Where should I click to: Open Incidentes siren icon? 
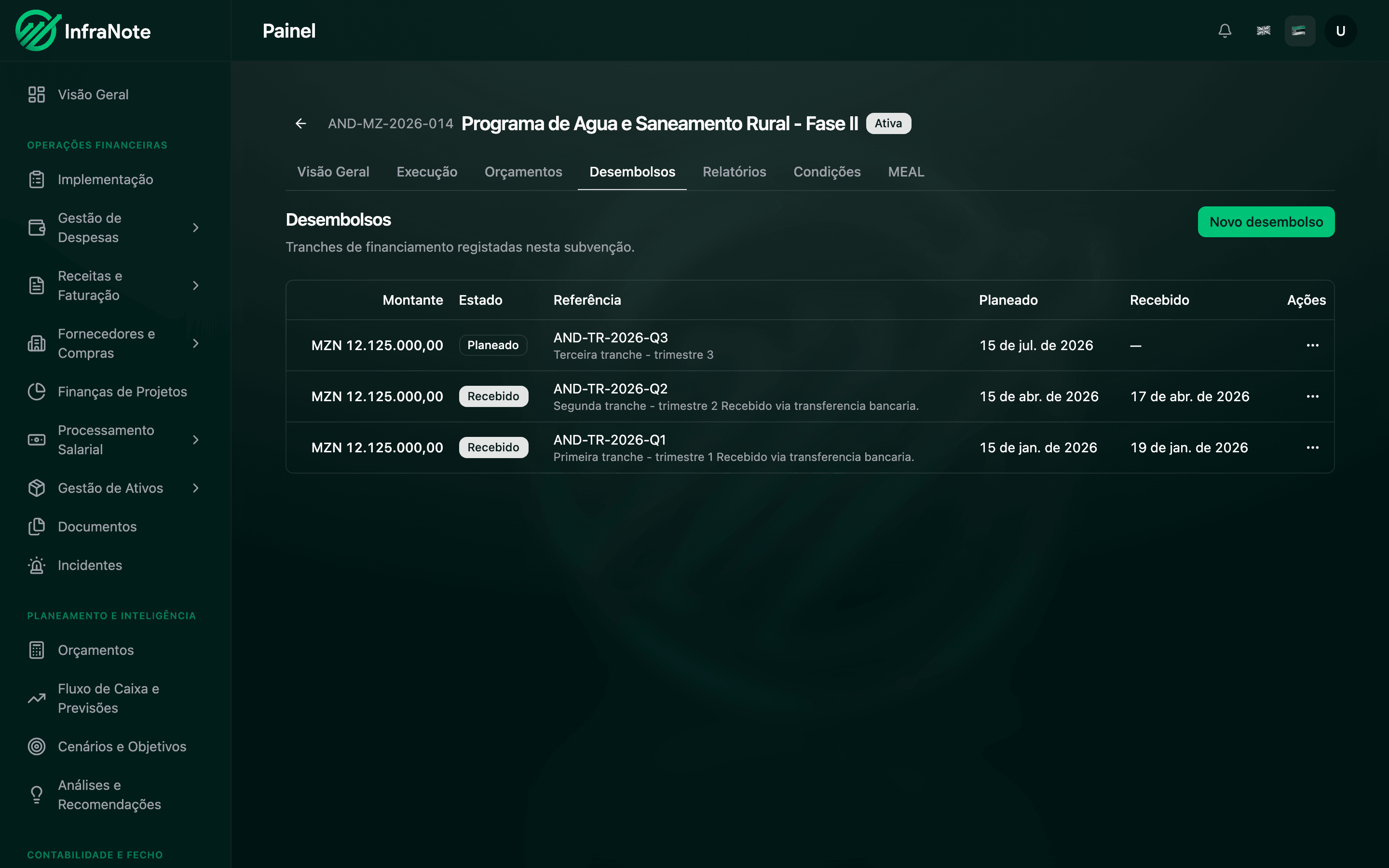click(x=37, y=566)
